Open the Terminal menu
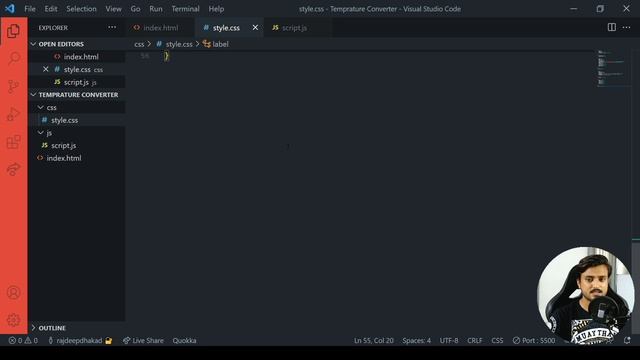 185,9
